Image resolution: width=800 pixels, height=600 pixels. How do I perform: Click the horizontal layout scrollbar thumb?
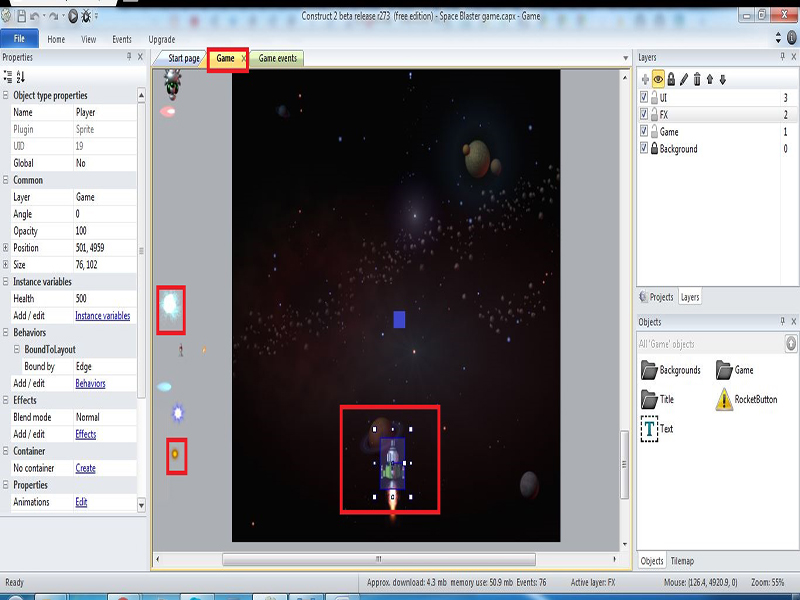379,559
